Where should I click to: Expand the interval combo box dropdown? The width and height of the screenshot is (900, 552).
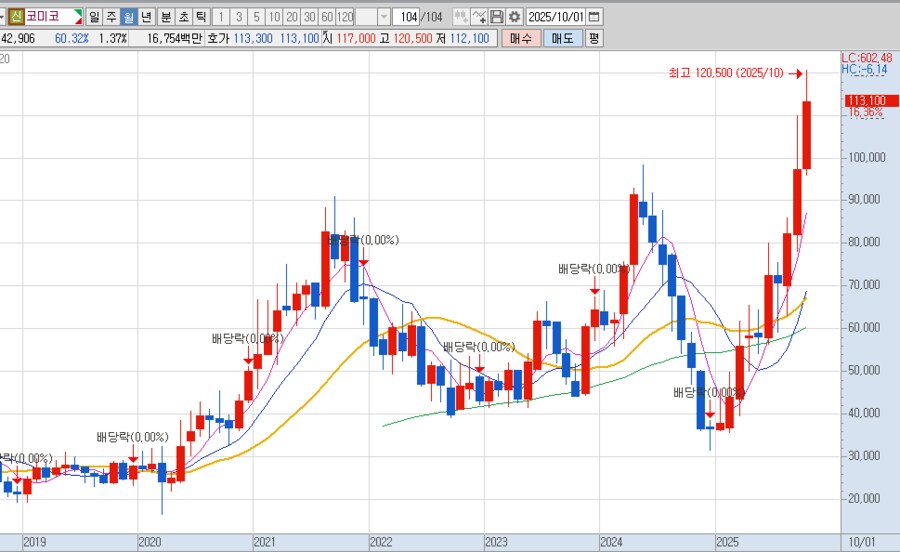(384, 17)
